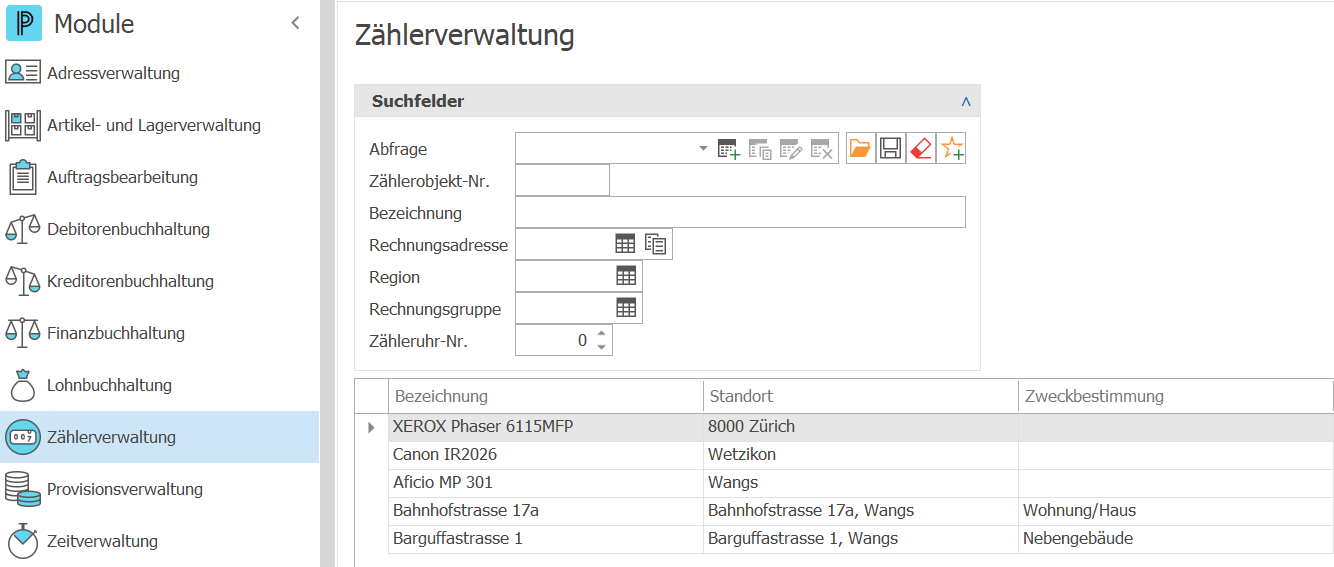Select Zählerverwaltung counter icon

click(x=23, y=437)
